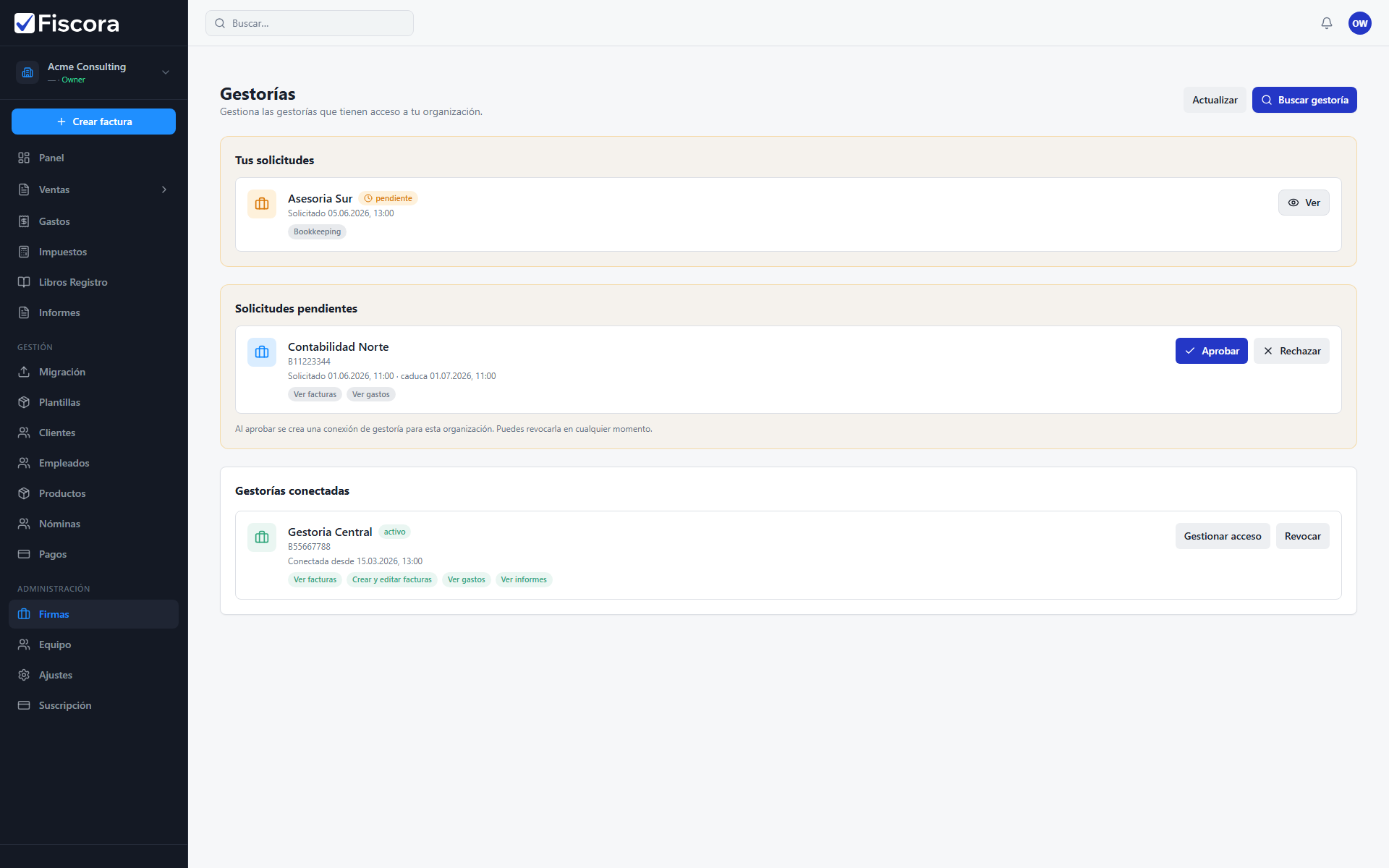This screenshot has width=1389, height=868.
Task: Open Equipo administration page
Action: 93,644
